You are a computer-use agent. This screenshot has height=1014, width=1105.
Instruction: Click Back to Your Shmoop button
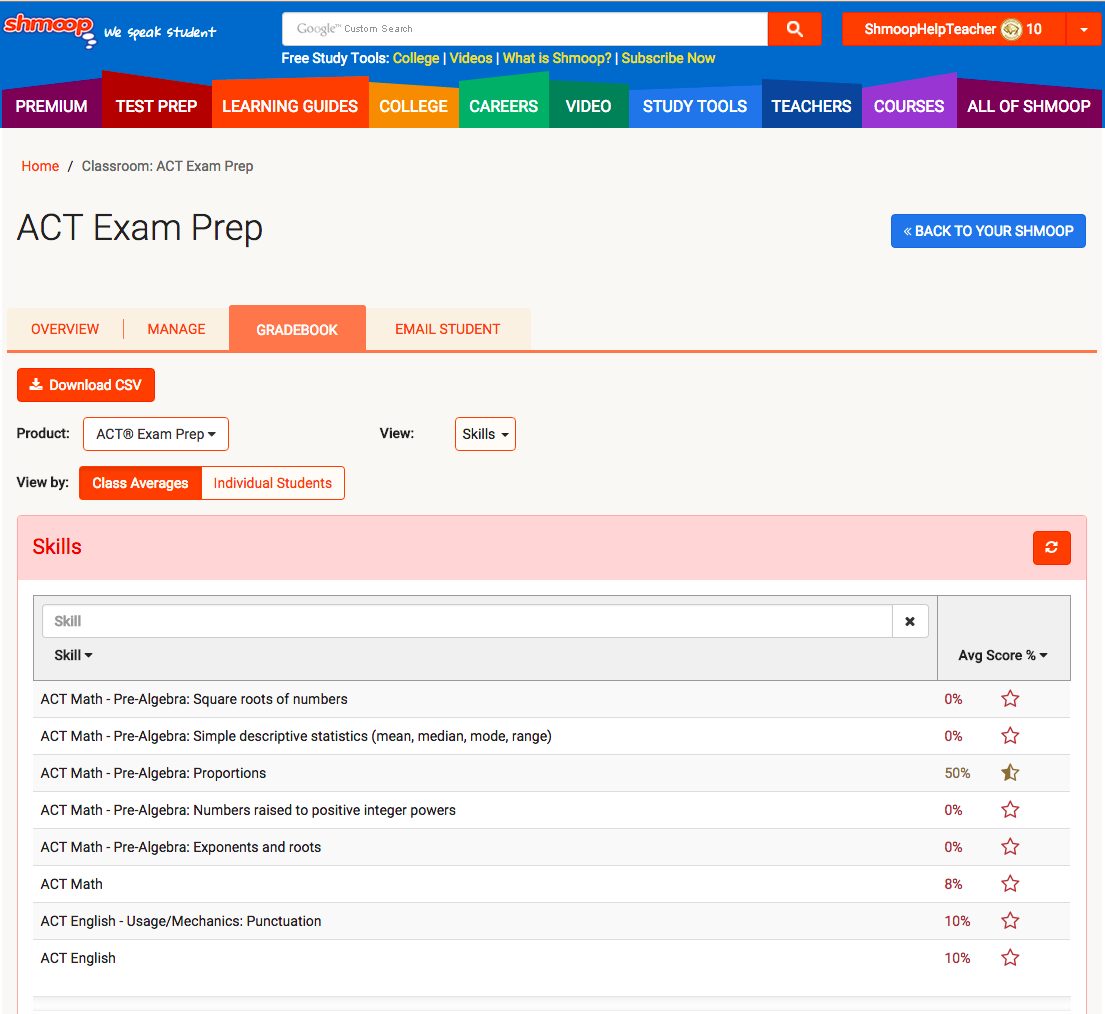coord(988,231)
